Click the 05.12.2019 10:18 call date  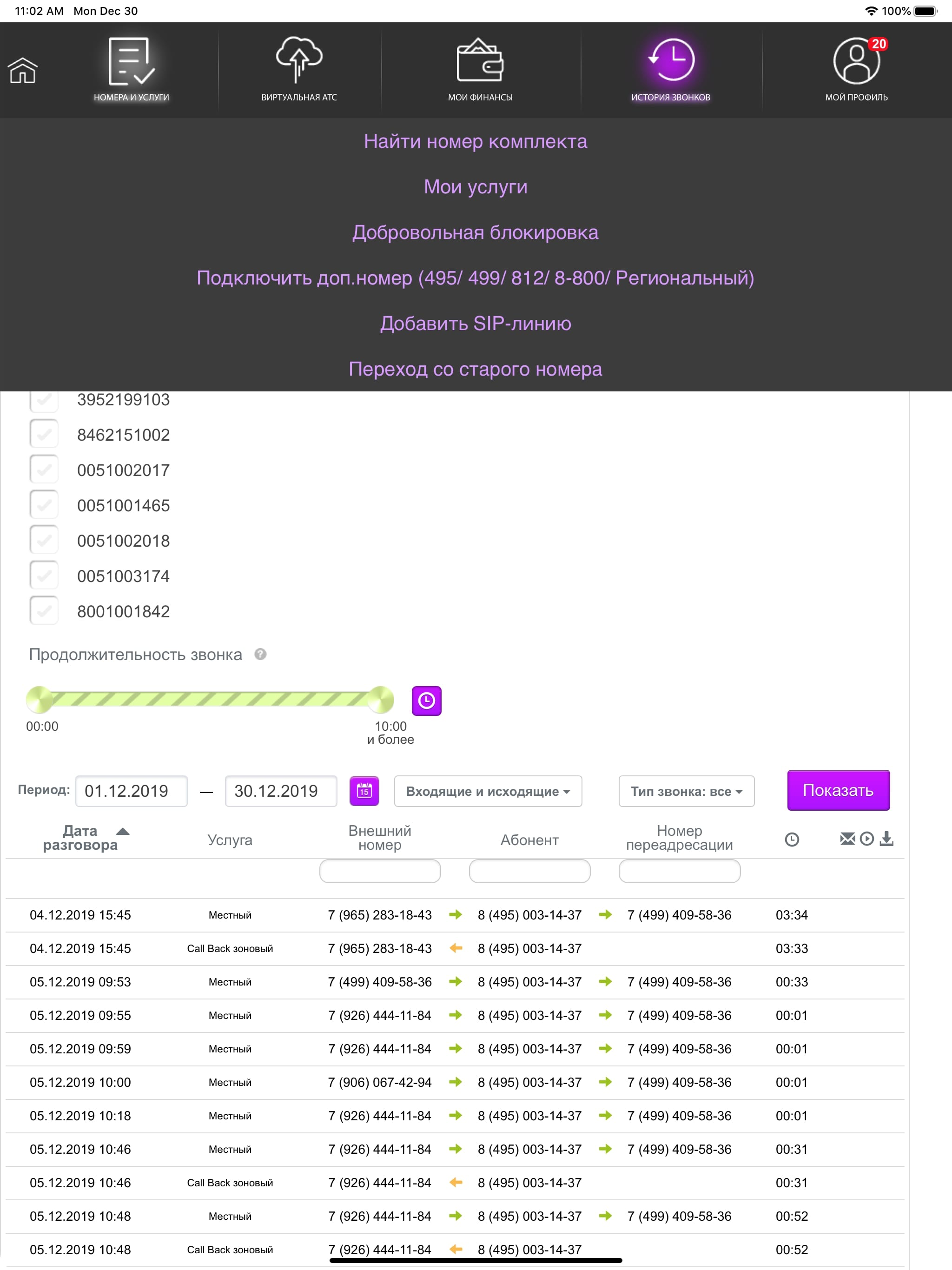coord(80,1116)
